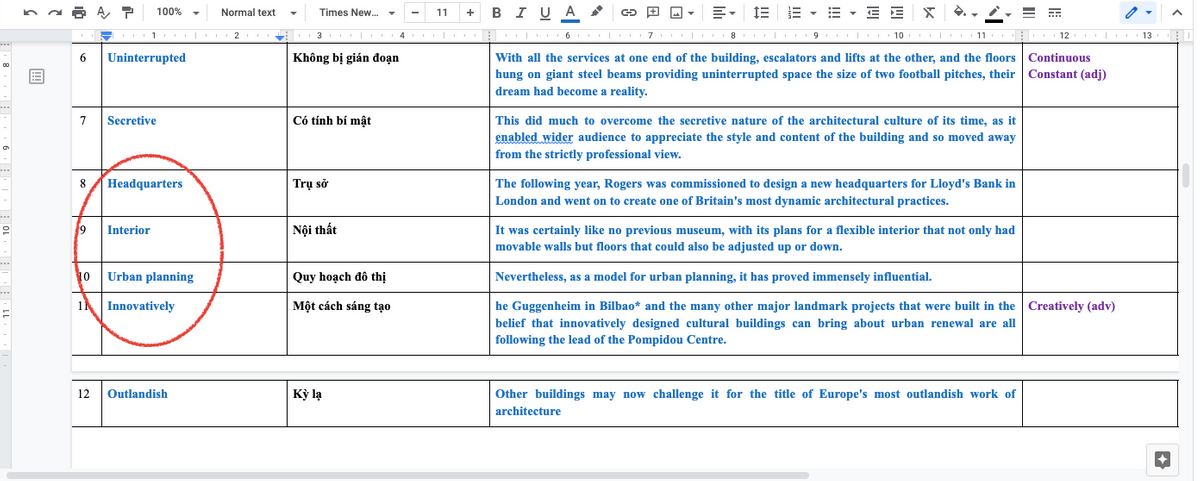The height and width of the screenshot is (481, 1200).
Task: Open numbered list style dropdown arrow
Action: 811,14
